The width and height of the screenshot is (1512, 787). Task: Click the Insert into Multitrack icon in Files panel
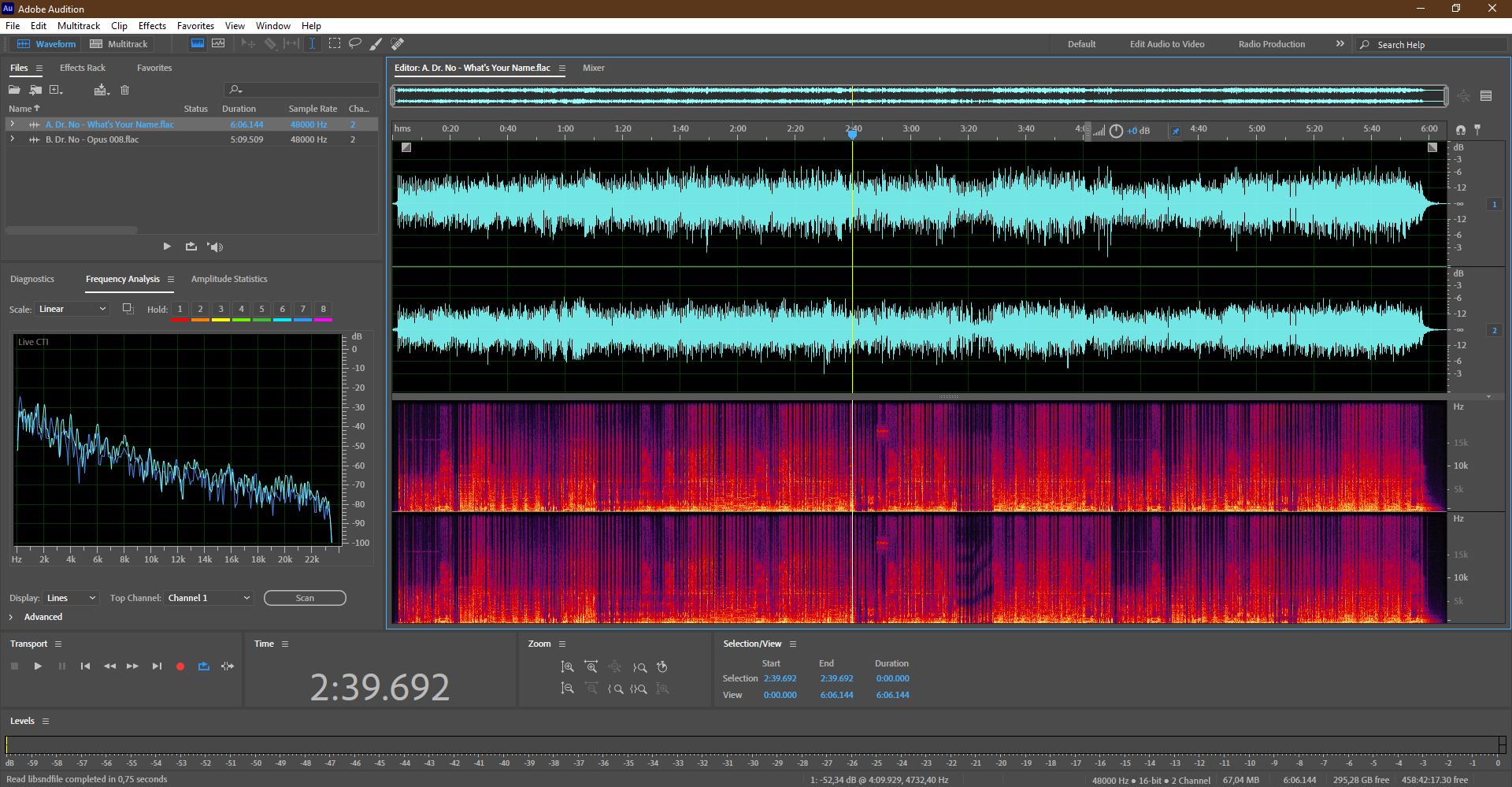(x=100, y=90)
